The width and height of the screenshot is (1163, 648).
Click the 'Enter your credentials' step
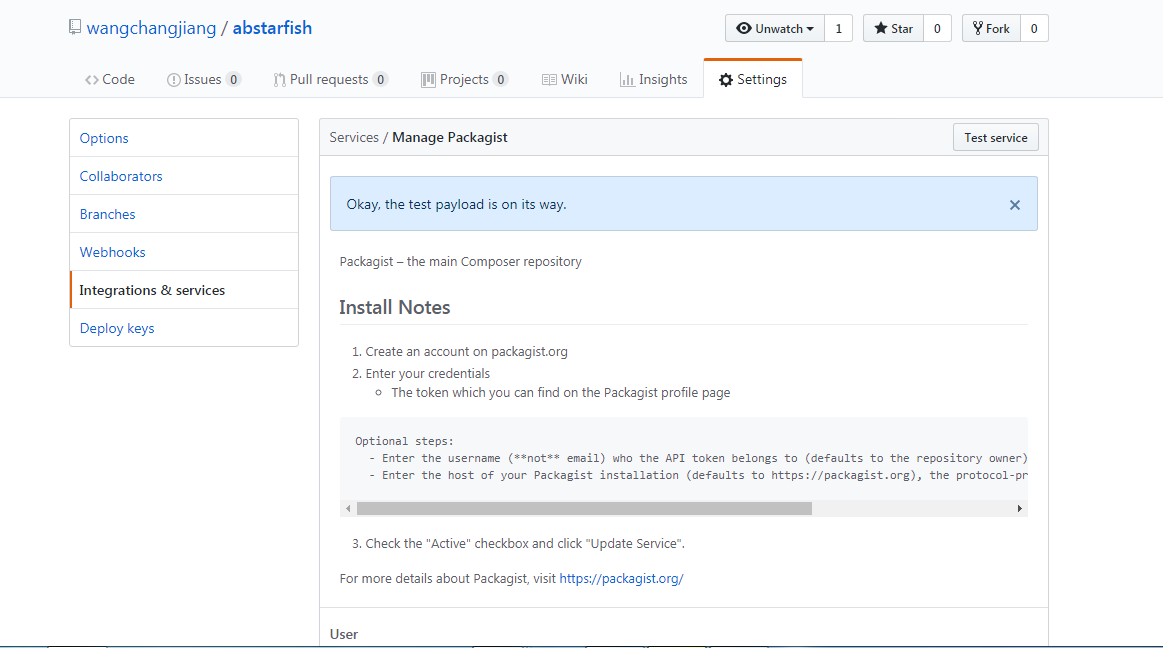[428, 374]
